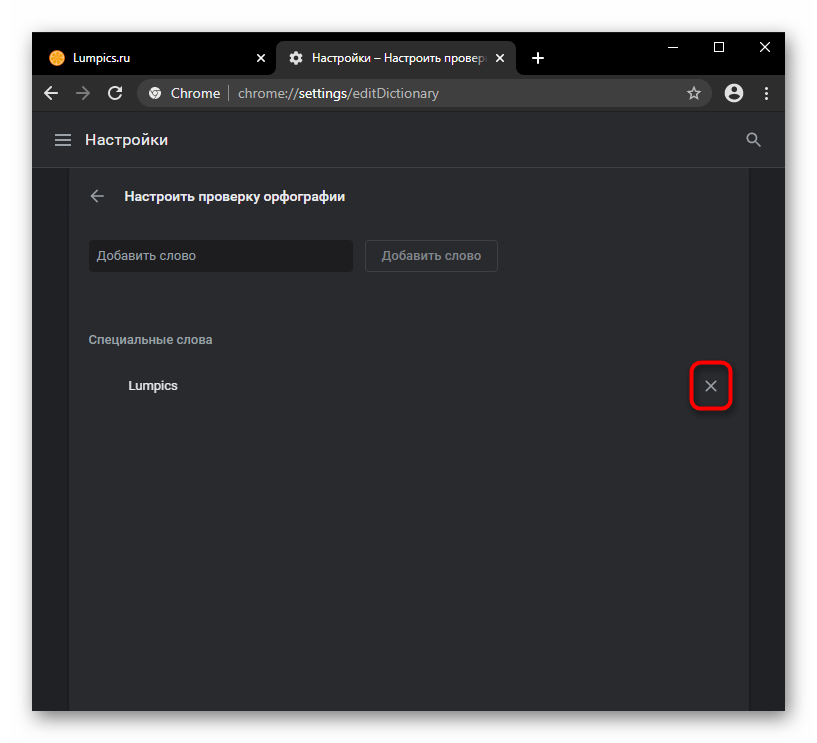This screenshot has height=743, width=817.
Task: Click the Добавить слово text field
Action: (220, 256)
